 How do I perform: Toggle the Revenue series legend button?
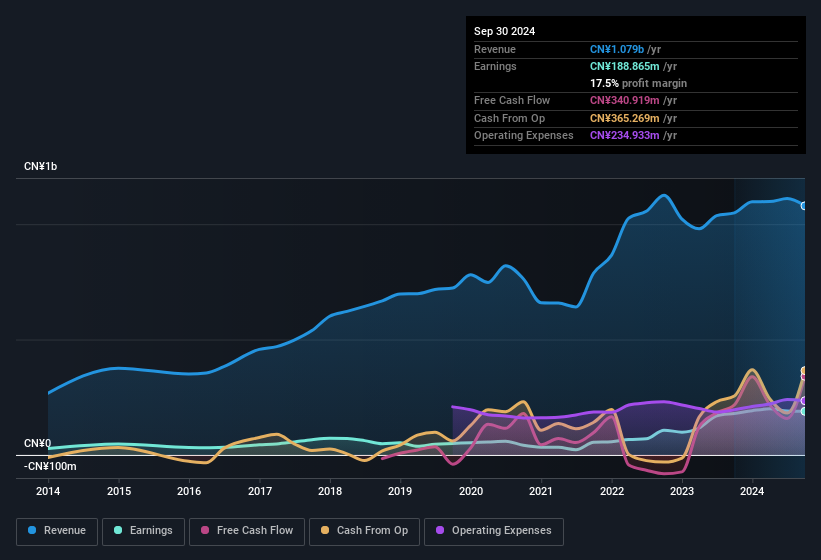tap(57, 531)
